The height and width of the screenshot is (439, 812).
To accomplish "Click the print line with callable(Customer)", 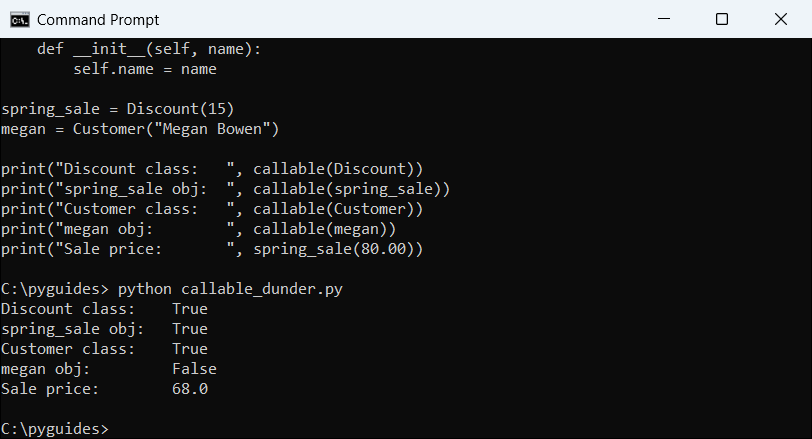I will pos(212,209).
